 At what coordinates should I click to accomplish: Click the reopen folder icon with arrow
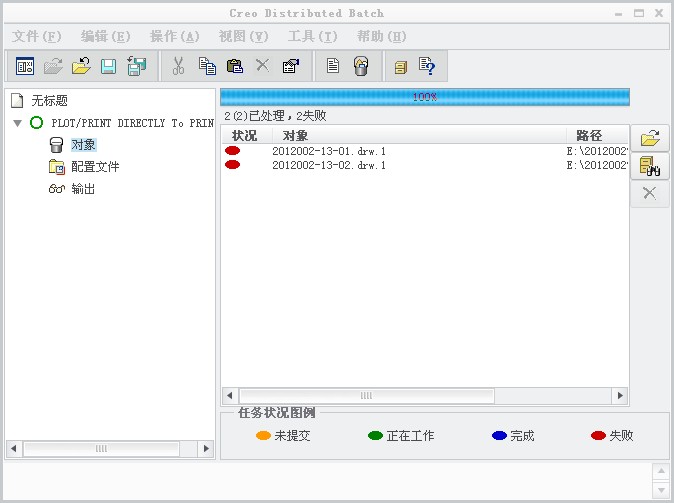(81, 66)
